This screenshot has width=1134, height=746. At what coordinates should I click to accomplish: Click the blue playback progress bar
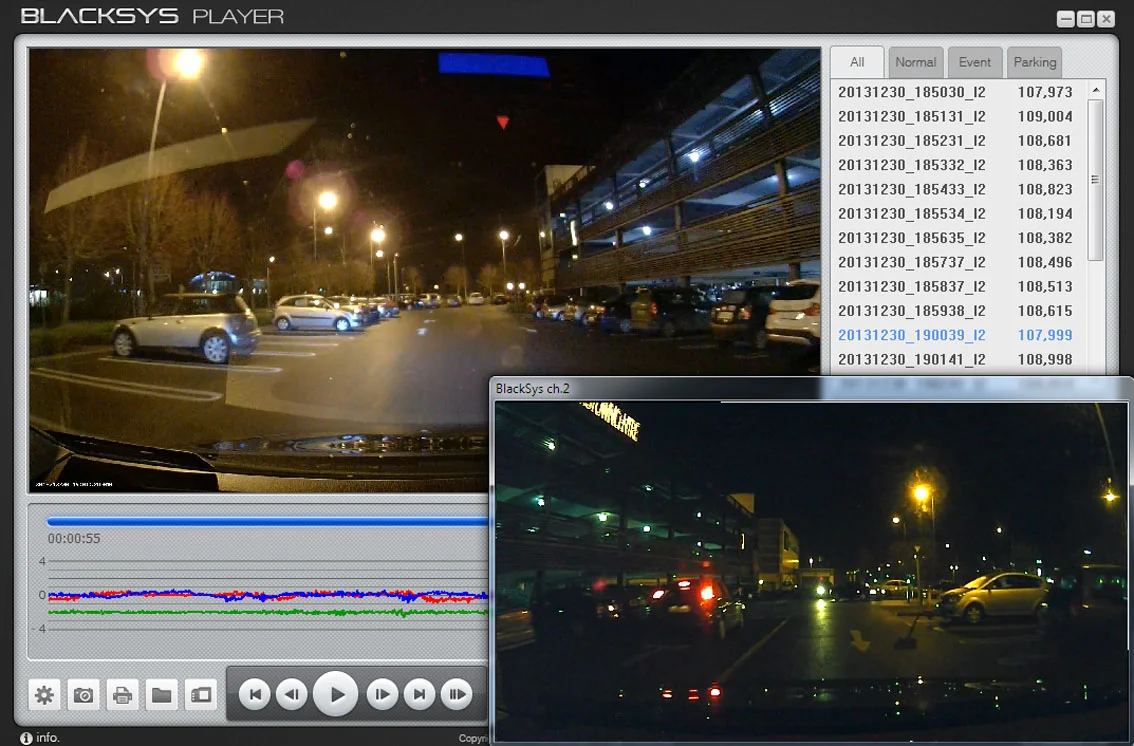click(268, 520)
